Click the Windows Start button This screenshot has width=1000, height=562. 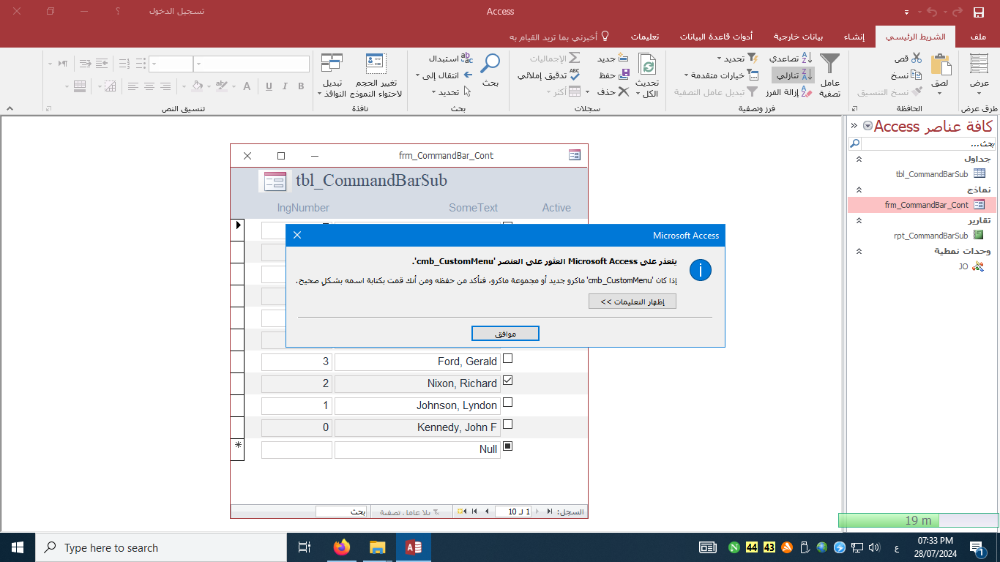click(17, 547)
